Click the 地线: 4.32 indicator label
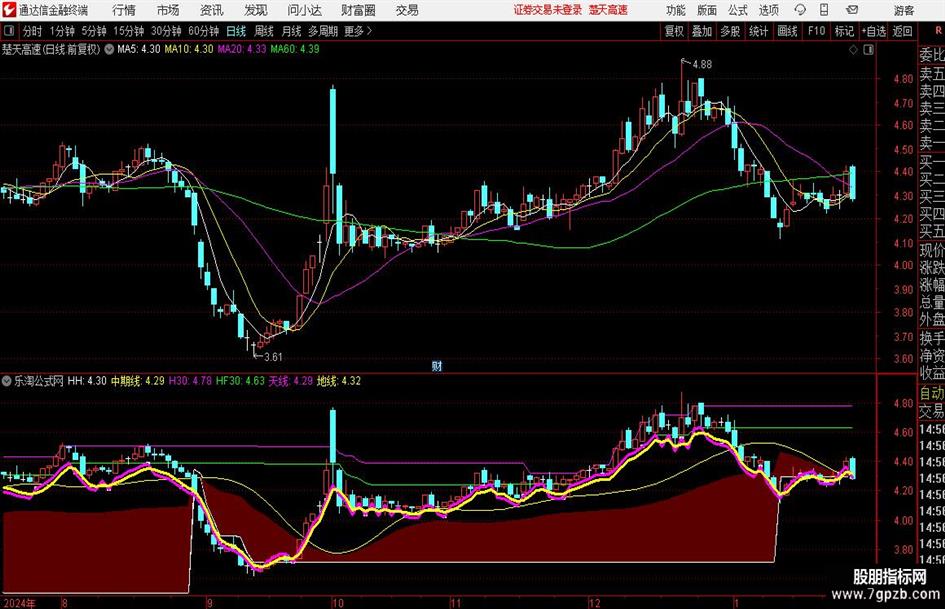Screen dimensions: 945x609 pos(339,381)
